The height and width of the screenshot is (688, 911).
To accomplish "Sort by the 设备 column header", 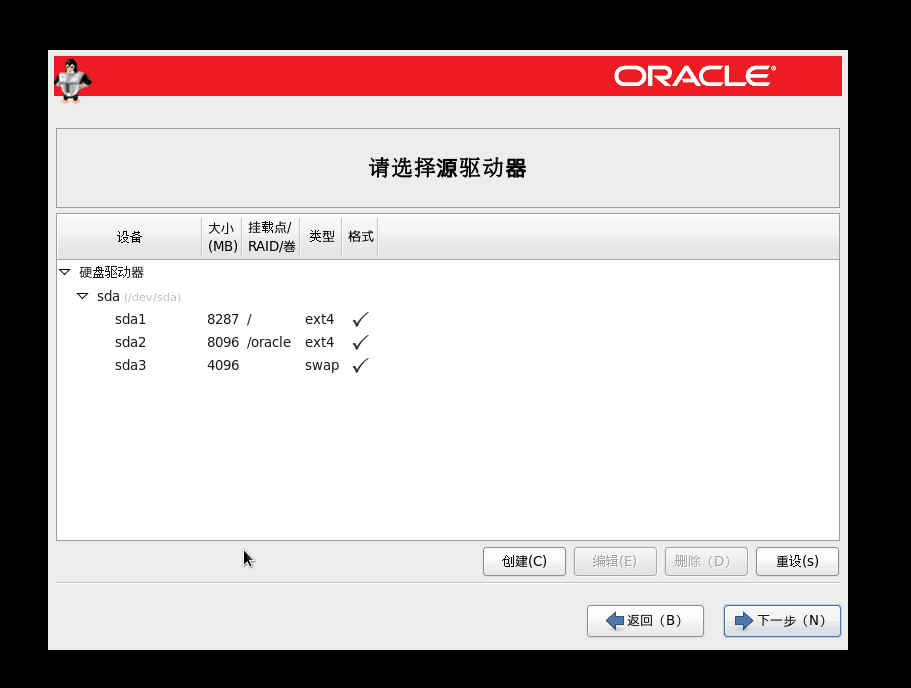I will (129, 237).
